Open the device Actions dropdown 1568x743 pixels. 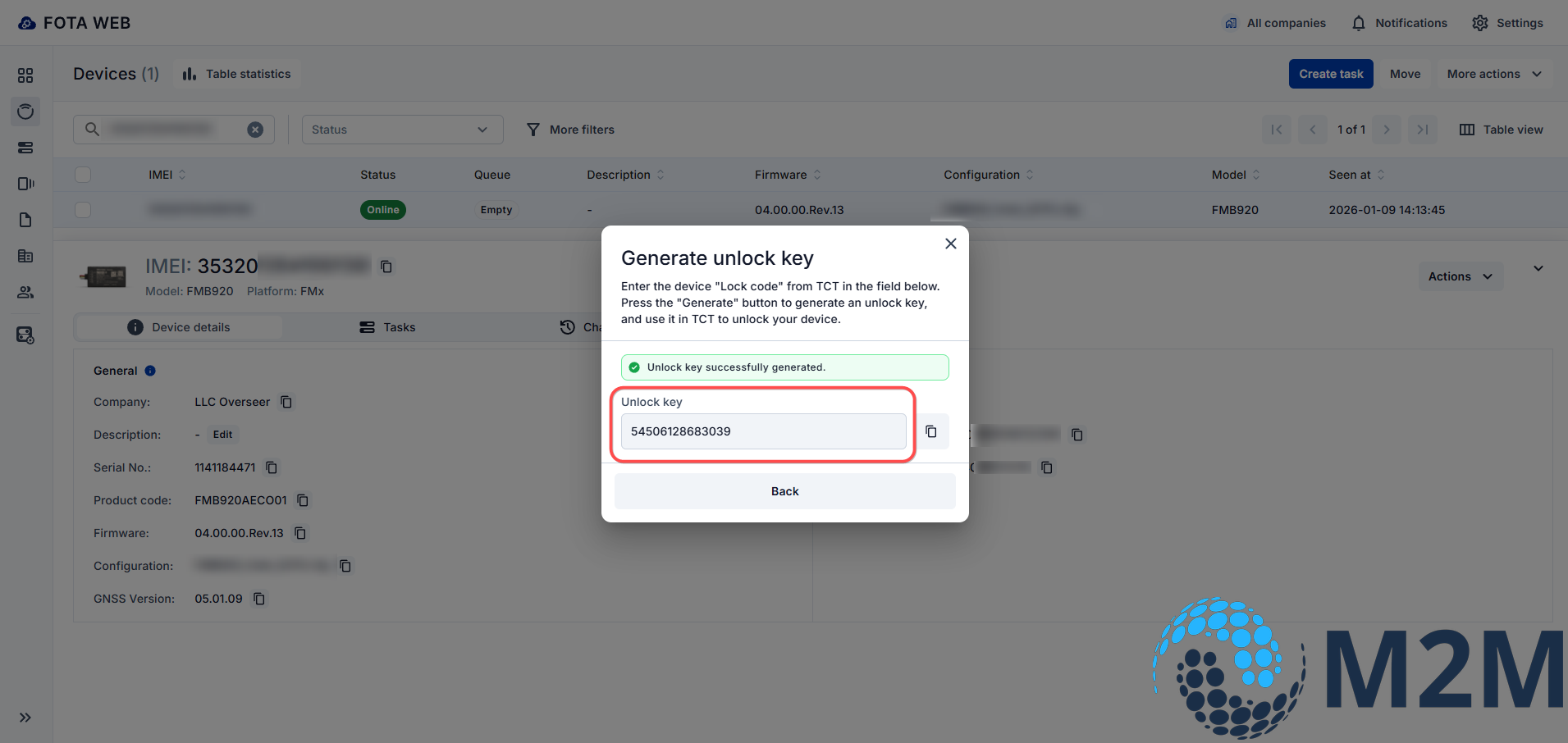click(x=1460, y=276)
